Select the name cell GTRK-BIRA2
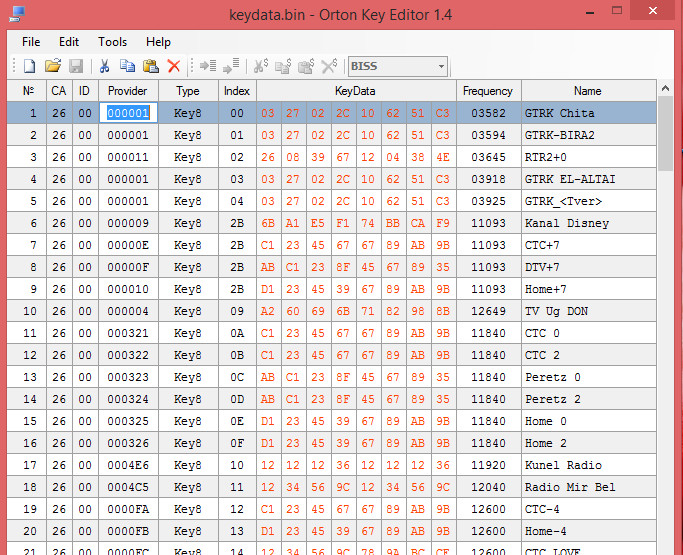 click(x=588, y=135)
